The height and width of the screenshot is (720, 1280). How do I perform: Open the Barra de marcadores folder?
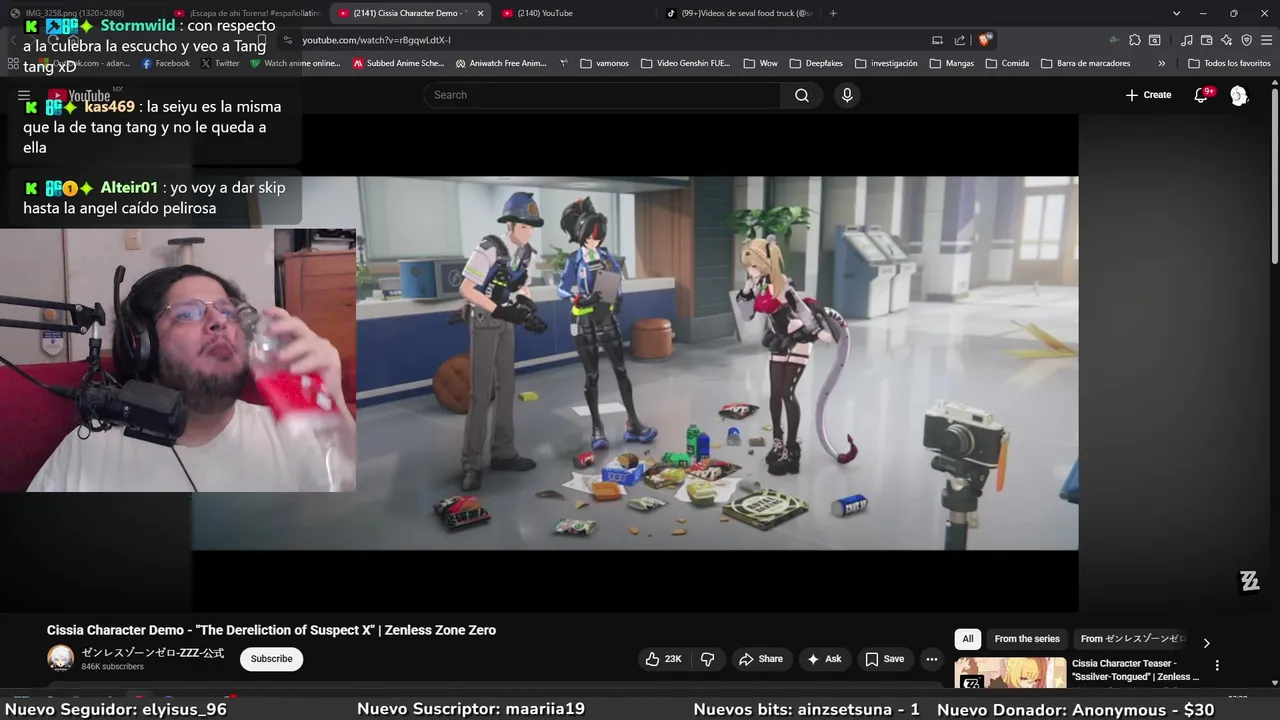(1085, 63)
